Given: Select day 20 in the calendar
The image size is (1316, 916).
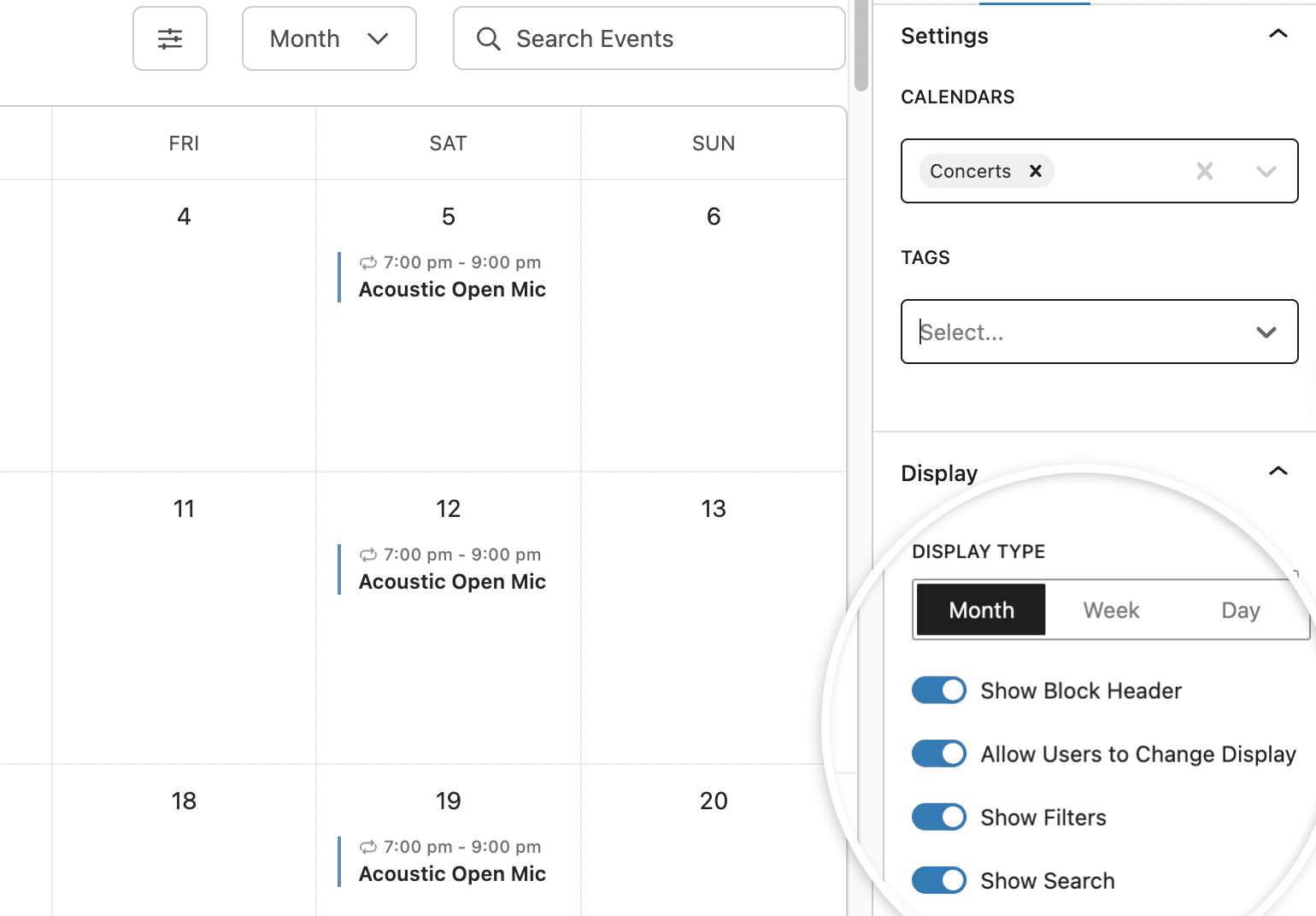Looking at the screenshot, I should [x=714, y=801].
